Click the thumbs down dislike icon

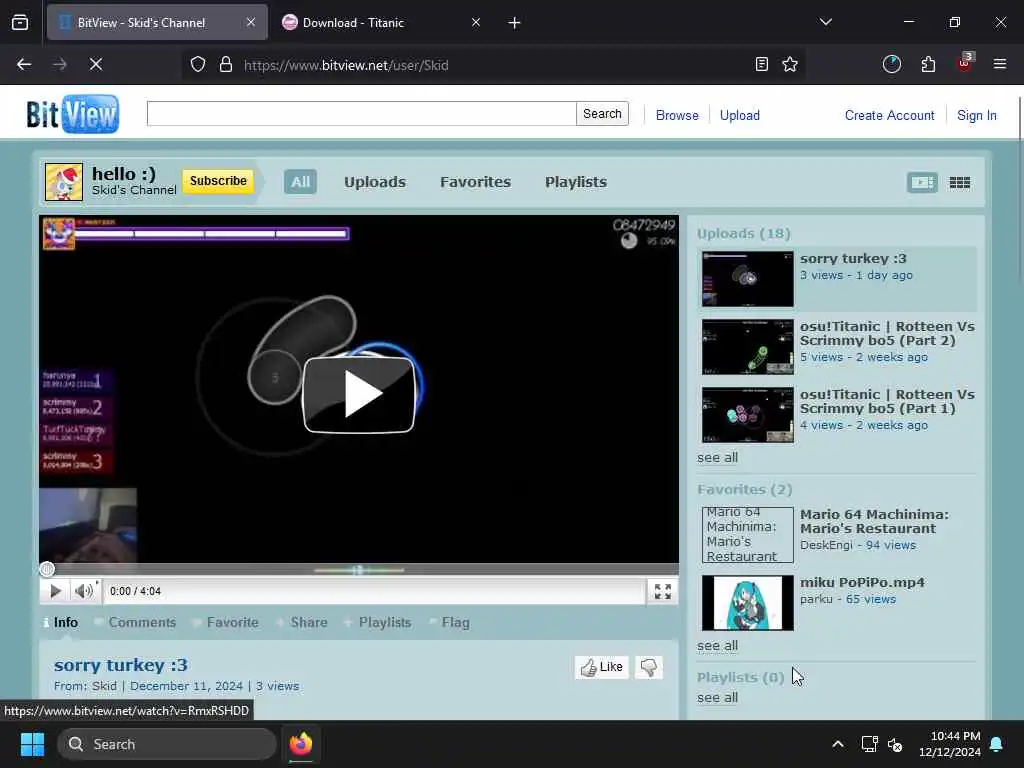[648, 667]
